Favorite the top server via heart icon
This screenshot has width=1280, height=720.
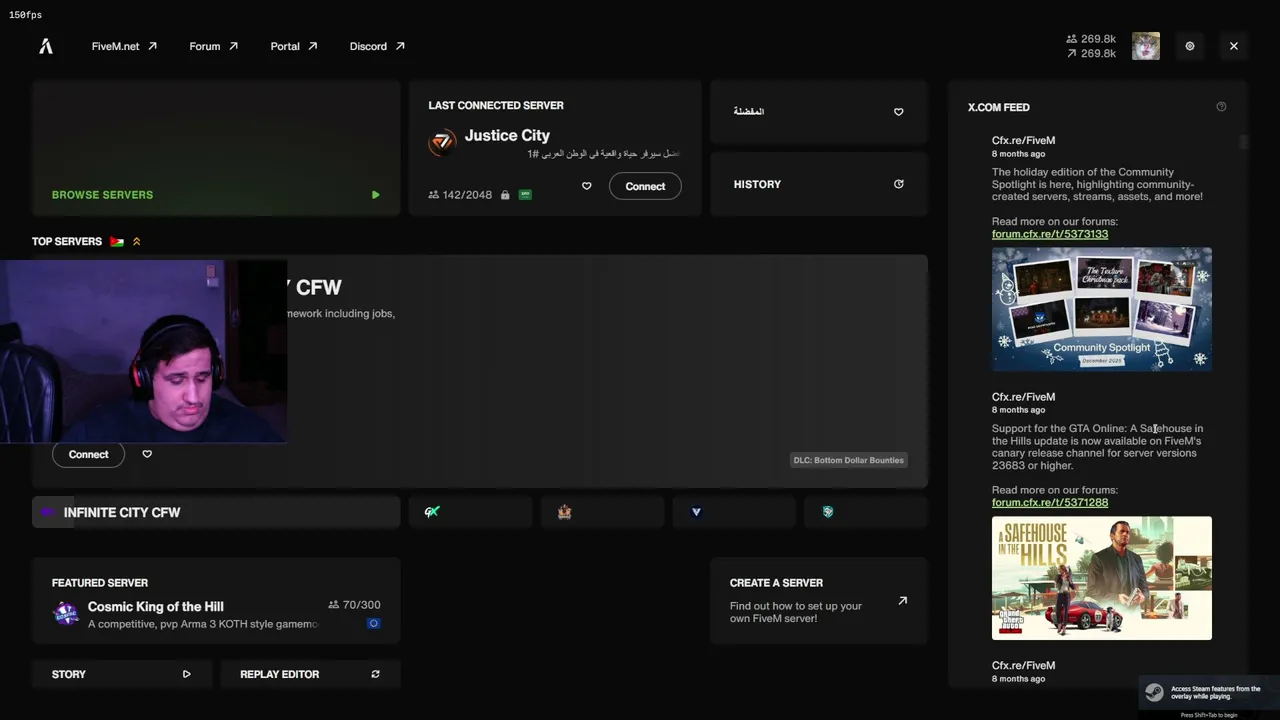(x=147, y=454)
